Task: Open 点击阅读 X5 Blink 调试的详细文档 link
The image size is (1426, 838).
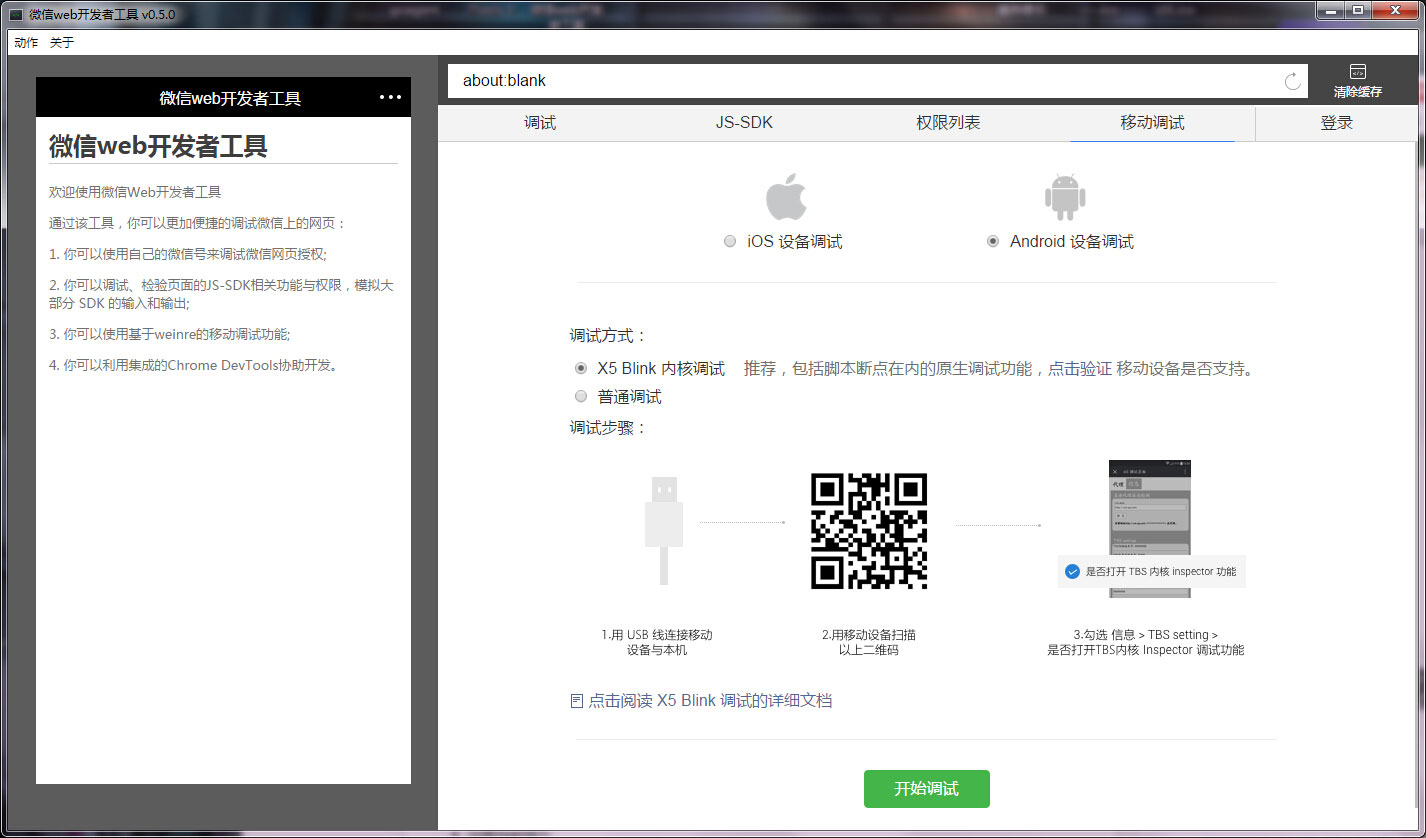Action: pos(709,701)
